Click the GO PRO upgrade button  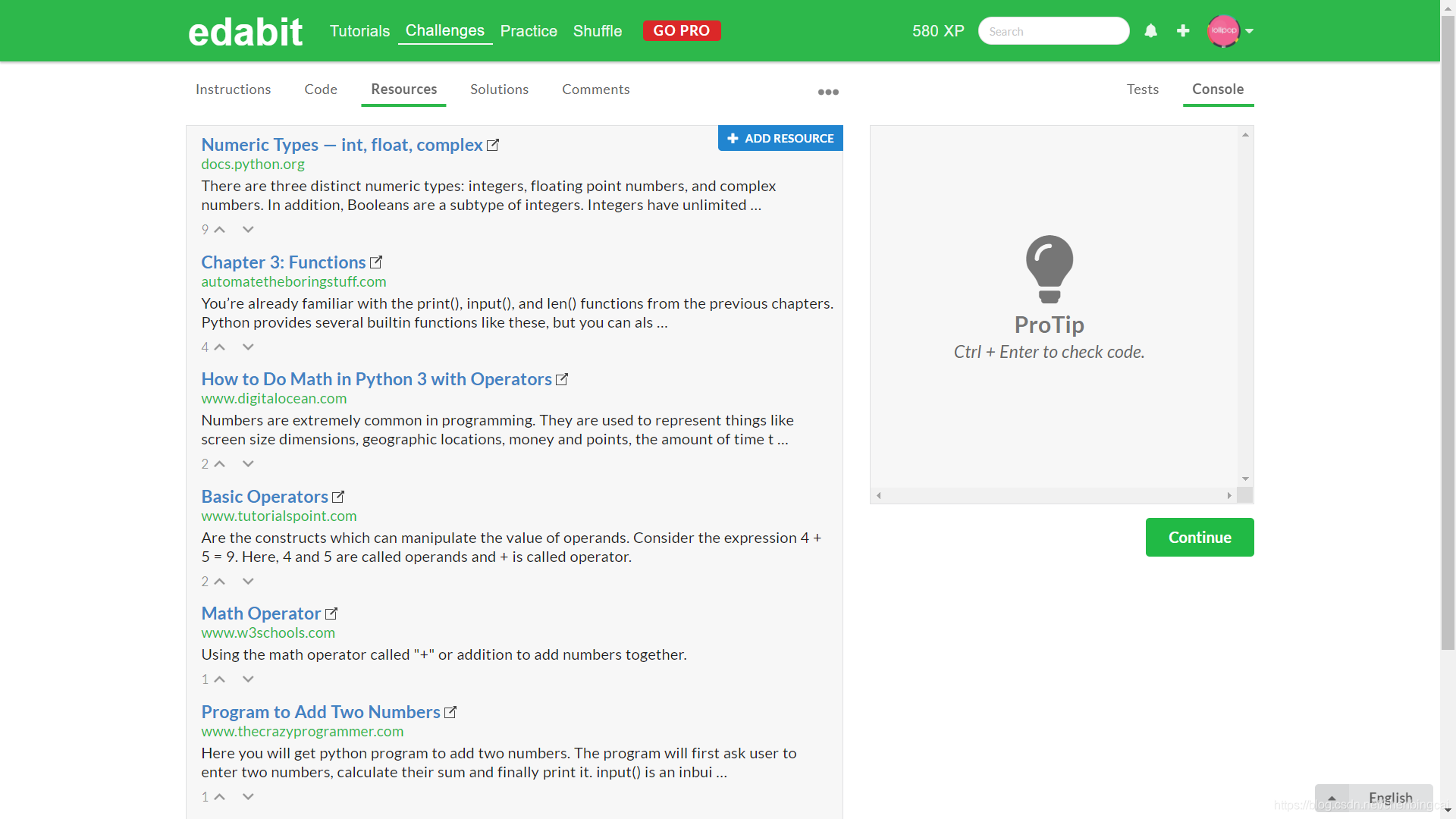tap(681, 30)
